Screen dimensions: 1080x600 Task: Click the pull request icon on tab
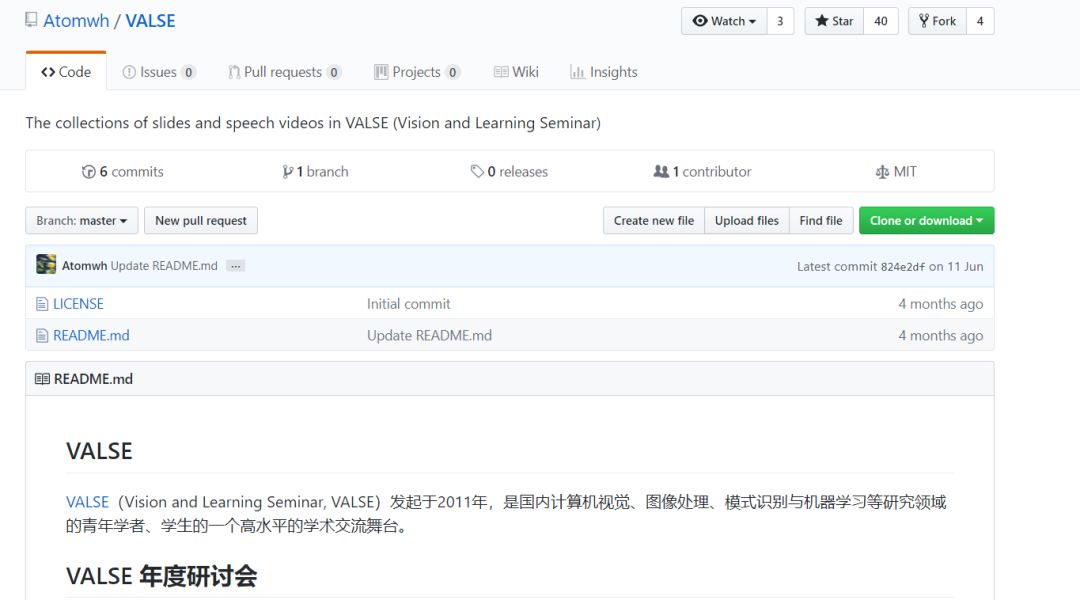click(x=234, y=72)
